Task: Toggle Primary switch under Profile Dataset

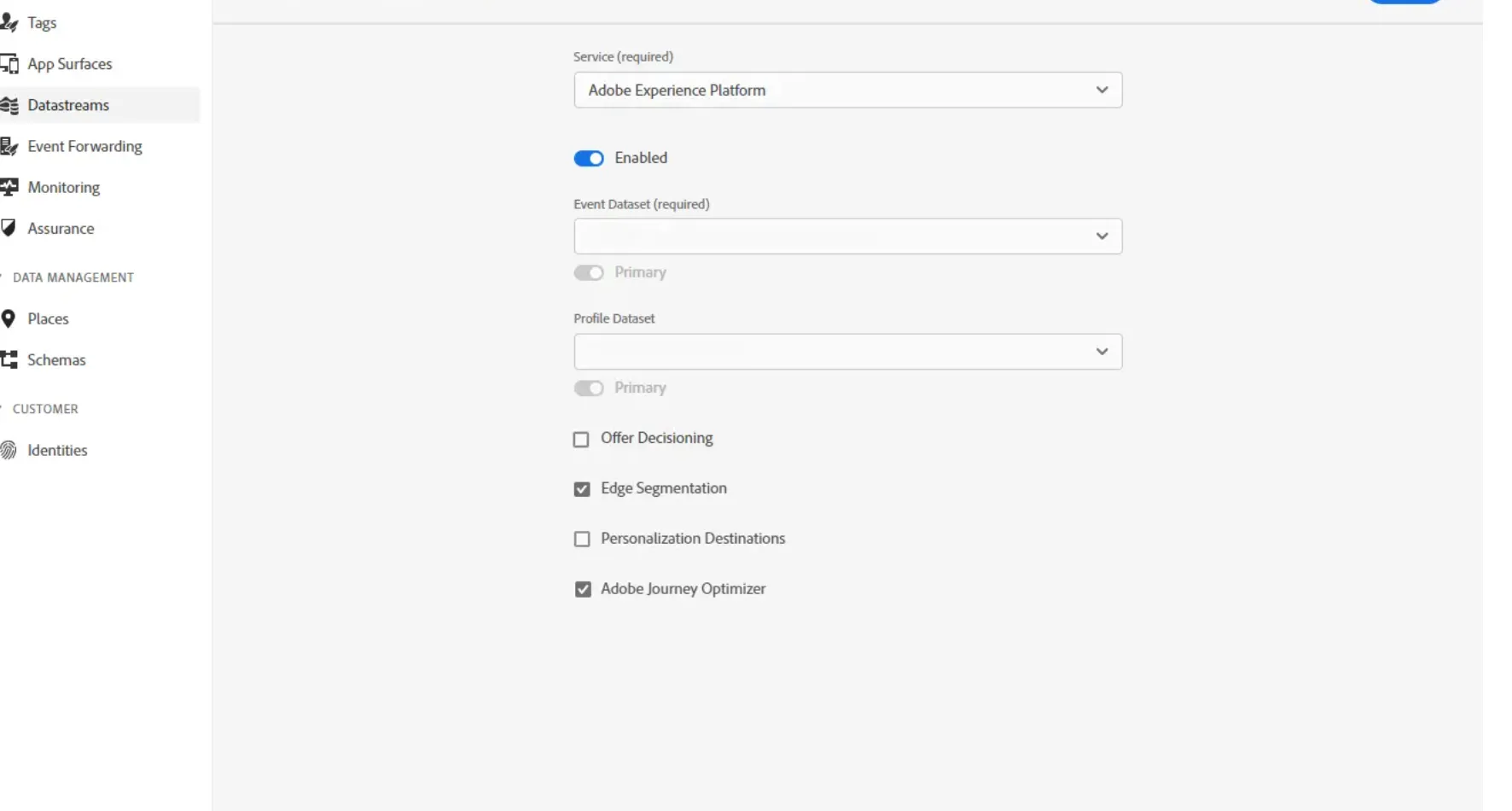Action: click(589, 388)
